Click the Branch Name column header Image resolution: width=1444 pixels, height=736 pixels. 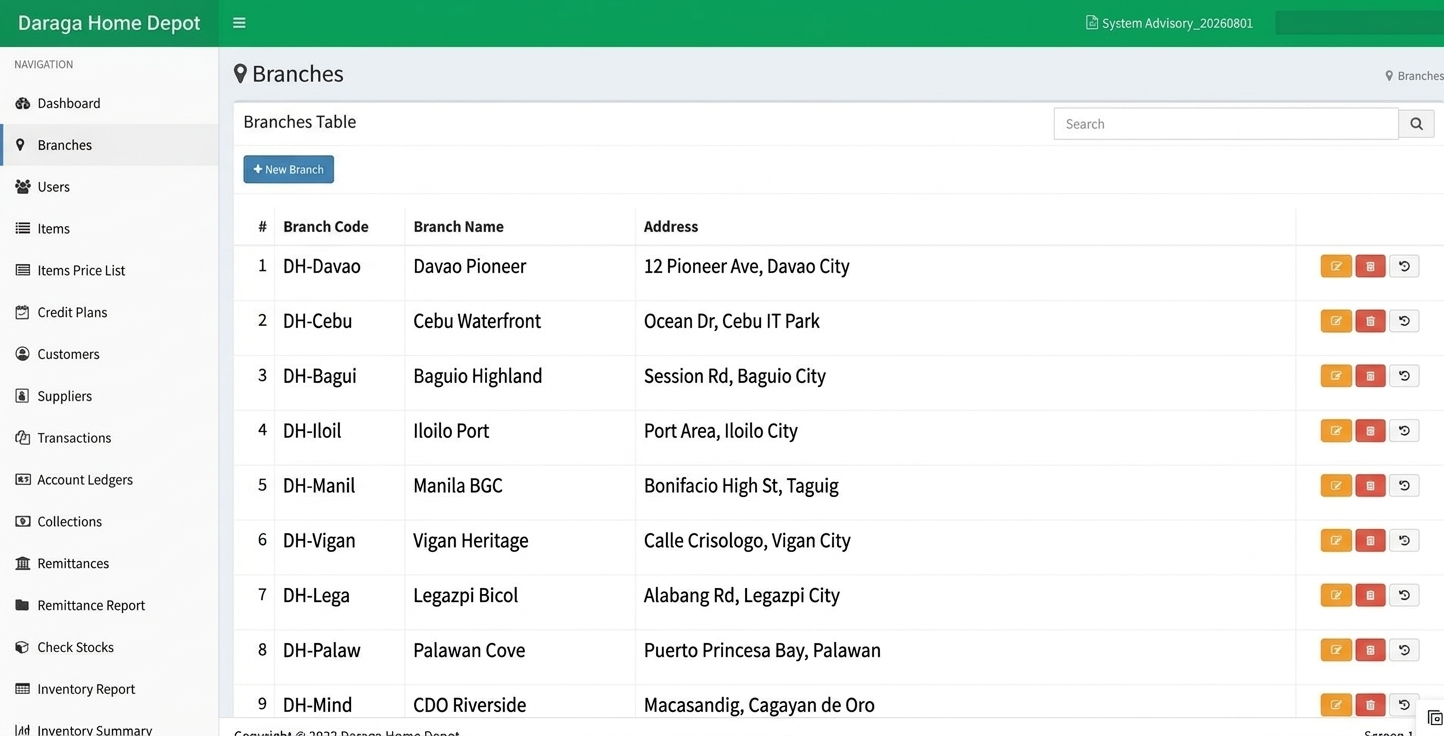458,227
